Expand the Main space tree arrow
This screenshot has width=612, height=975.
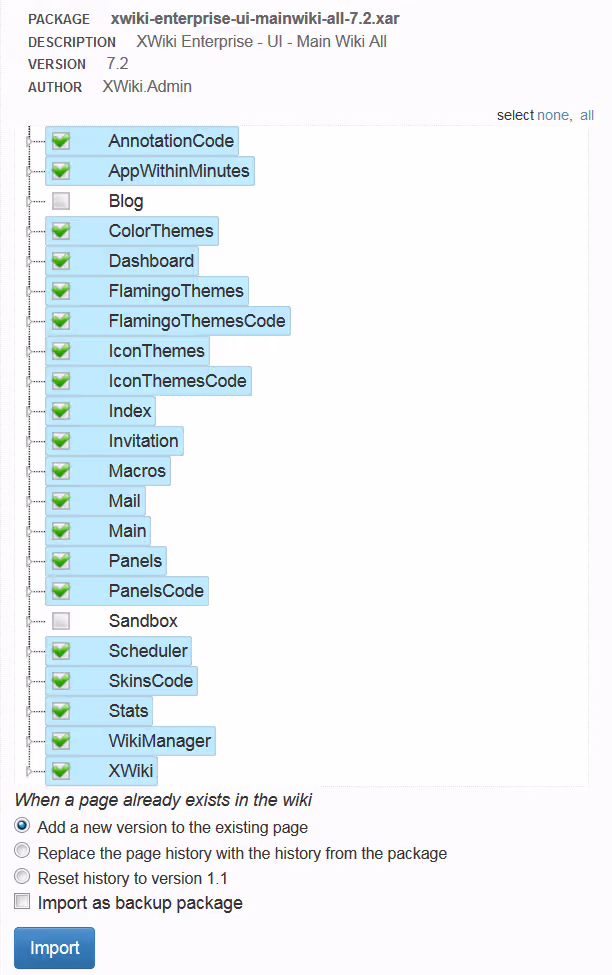pos(29,531)
